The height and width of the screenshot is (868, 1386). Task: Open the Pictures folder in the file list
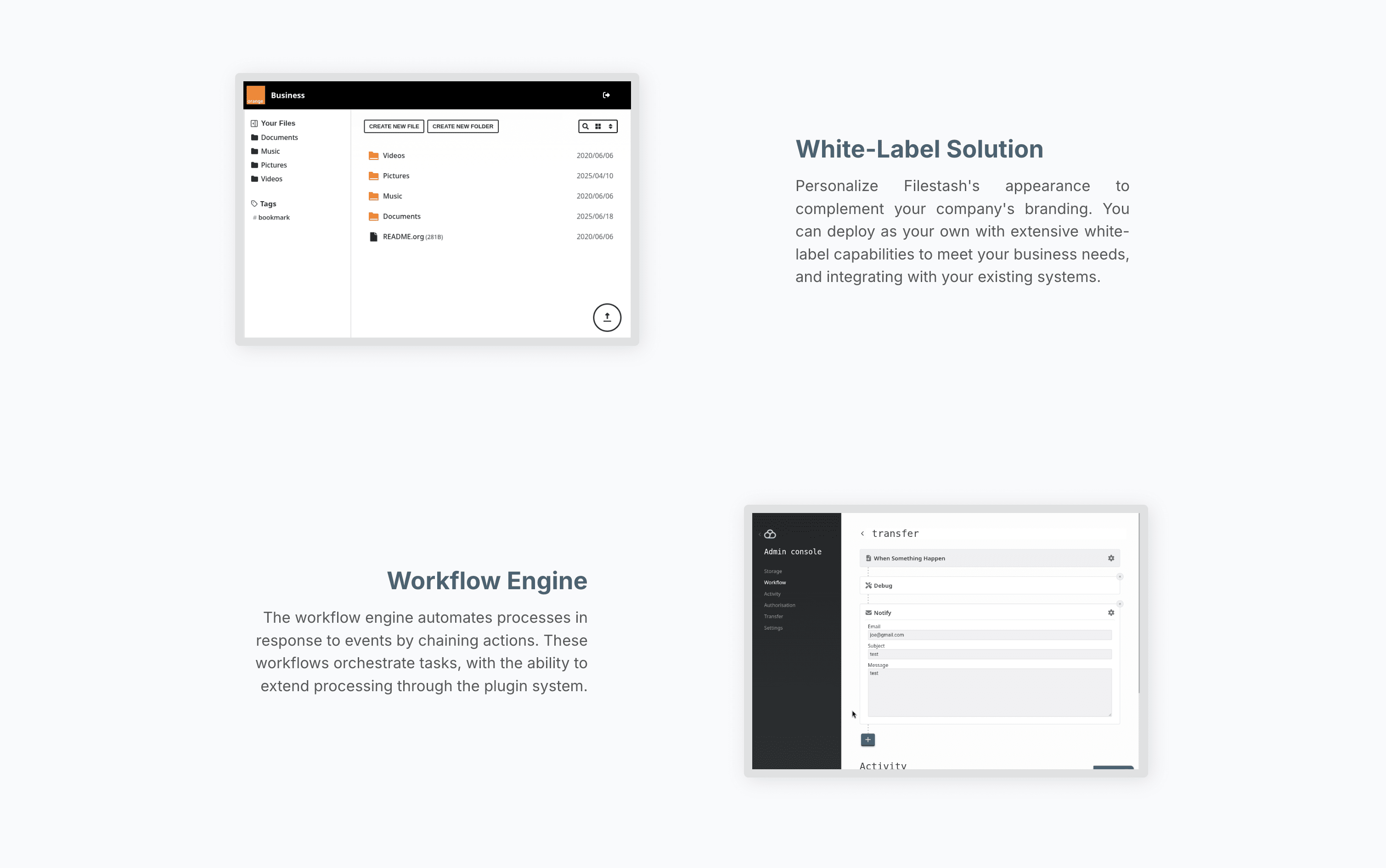click(490, 175)
